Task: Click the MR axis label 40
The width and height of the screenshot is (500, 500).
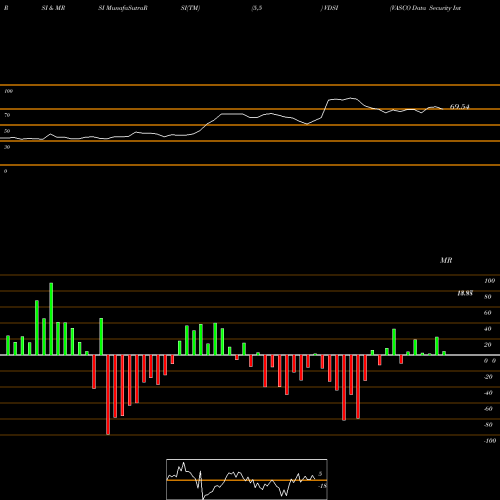Action: (x=488, y=329)
